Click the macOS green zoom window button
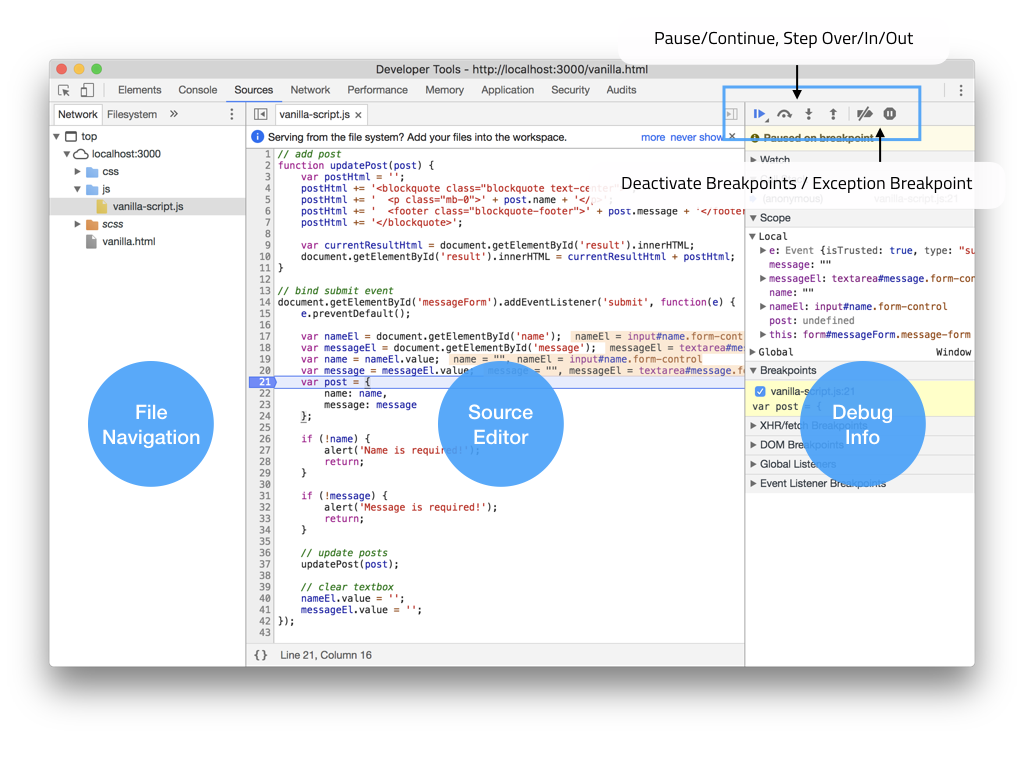Screen dimensions: 1024x768 97,69
